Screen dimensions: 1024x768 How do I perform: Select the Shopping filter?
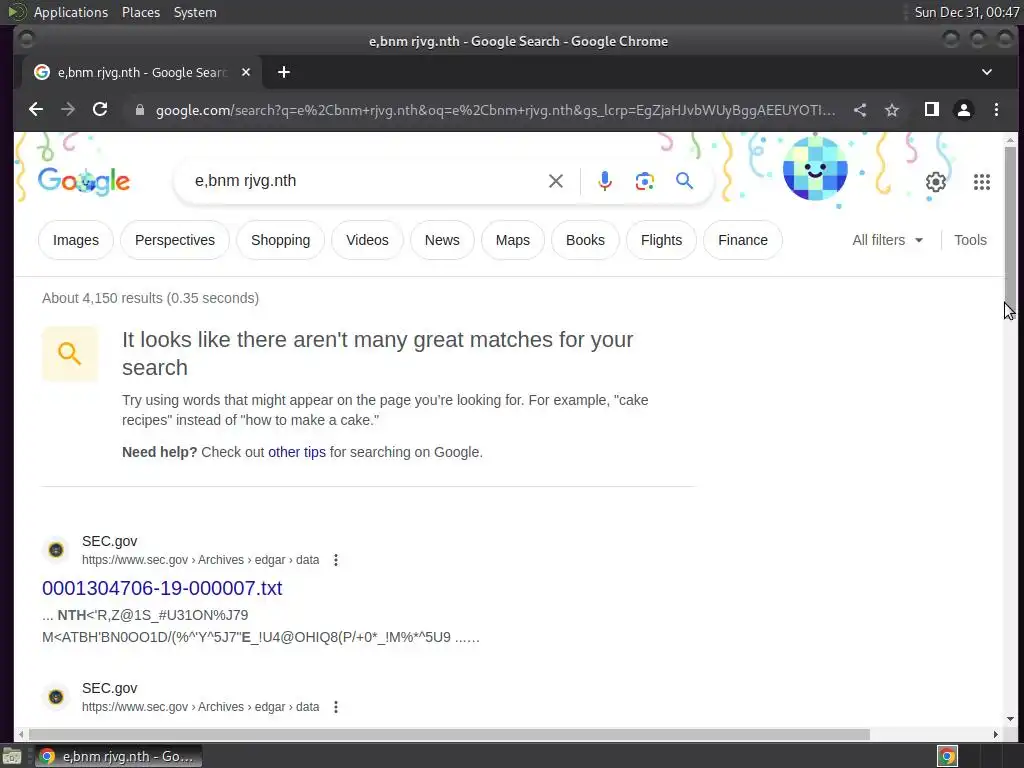pyautogui.click(x=281, y=240)
